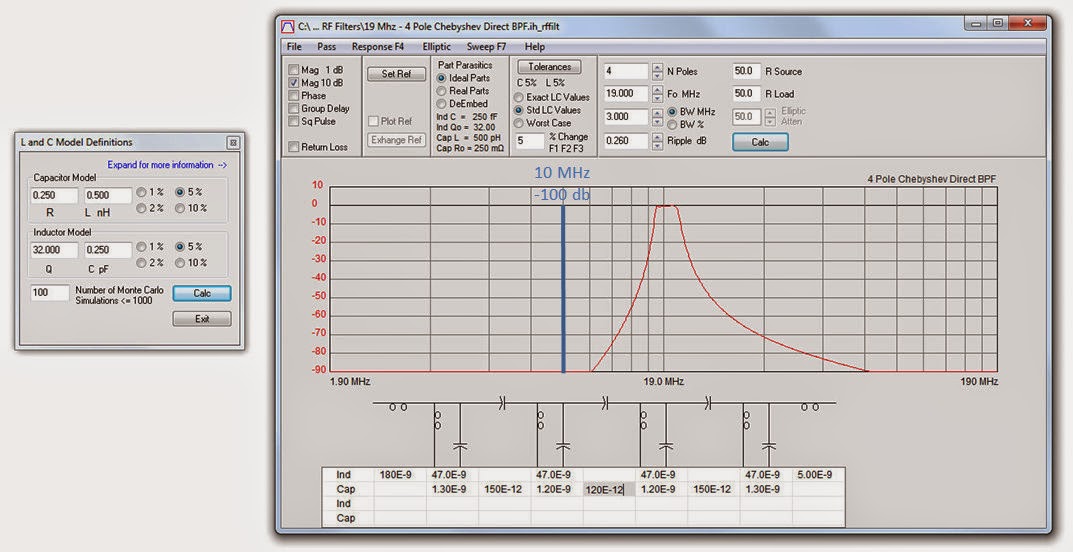Viewport: 1073px width, 552px height.
Task: Close the L and C Model Definitions dialog
Action: [233, 142]
